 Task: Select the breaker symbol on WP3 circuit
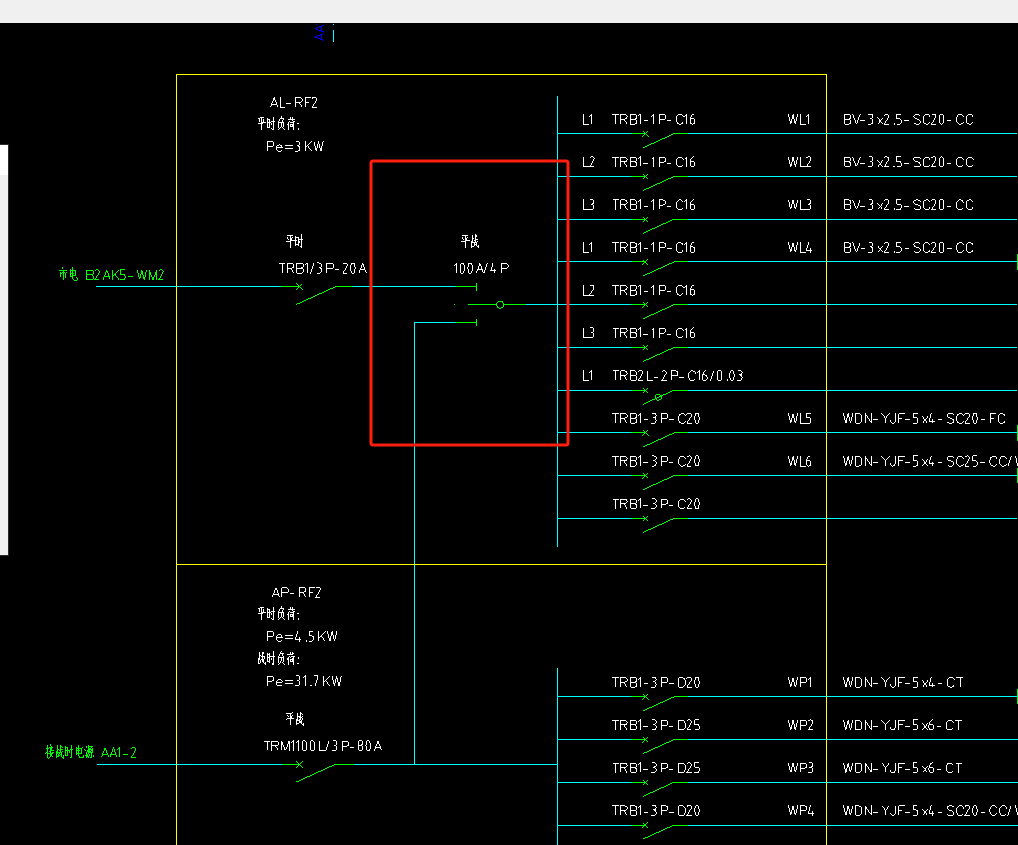tap(658, 788)
